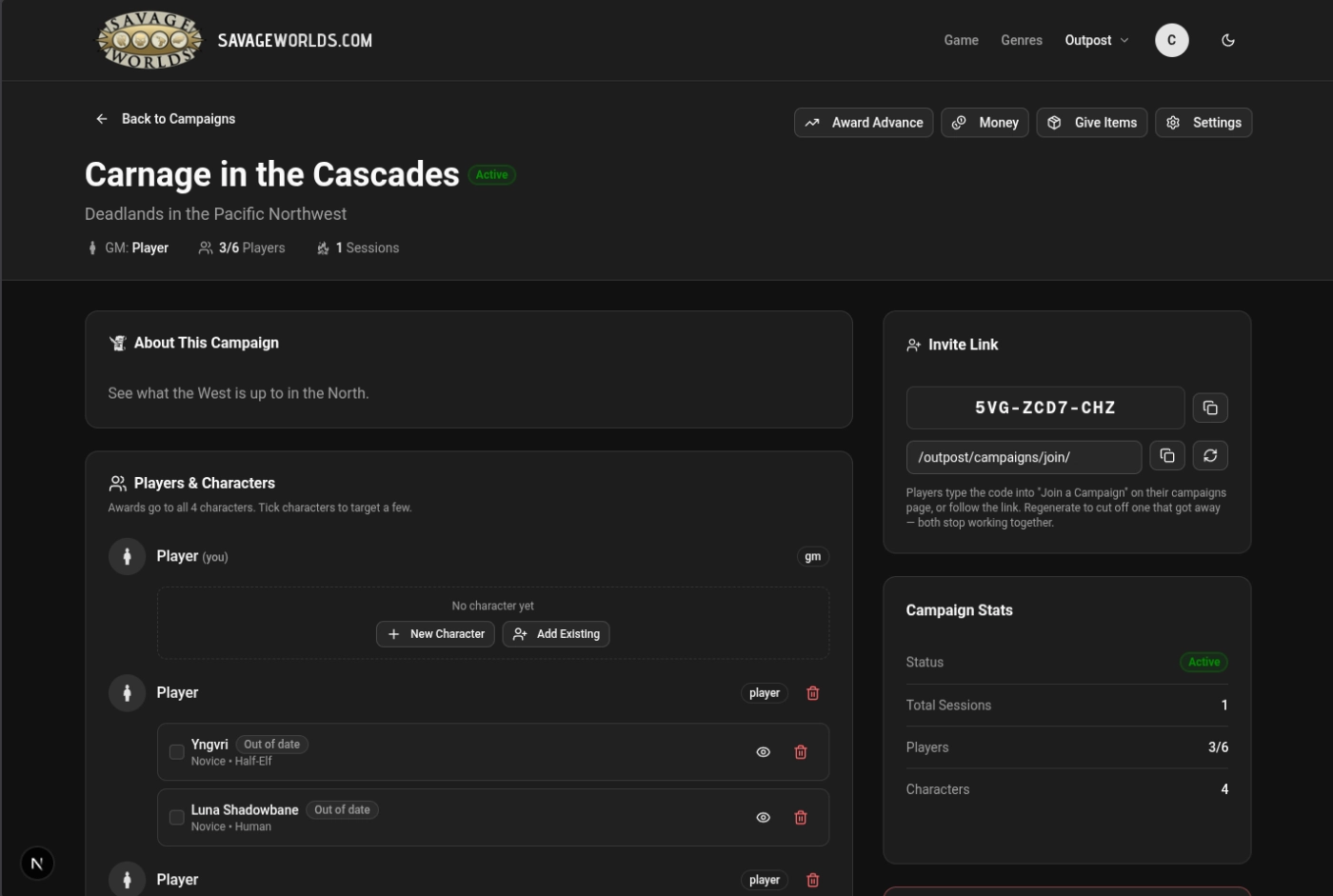Click the Give Items button
Image resolution: width=1333 pixels, height=896 pixels.
pyautogui.click(x=1092, y=123)
